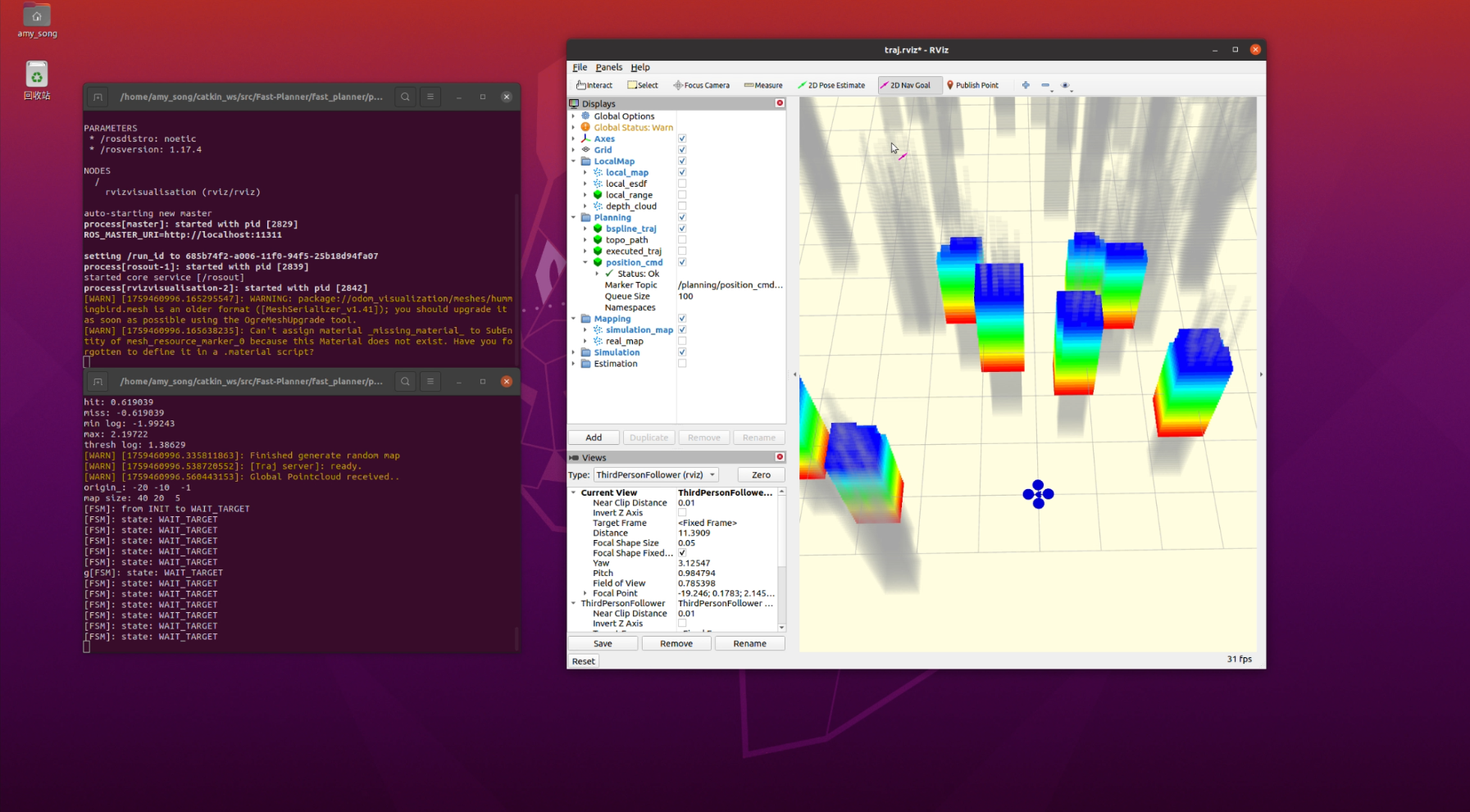
Task: Click the Axes display icon
Action: point(585,138)
